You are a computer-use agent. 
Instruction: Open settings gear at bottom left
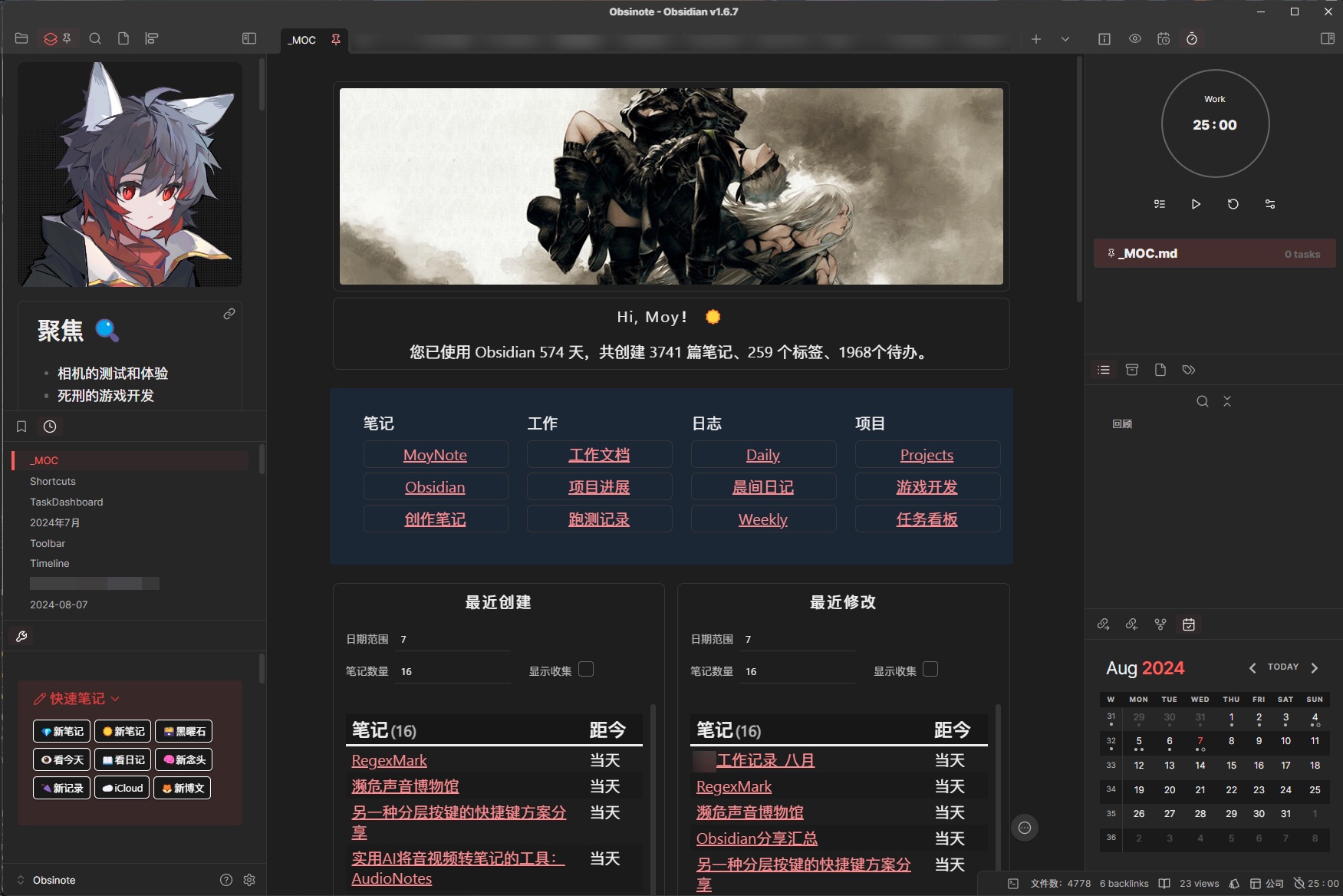click(249, 880)
